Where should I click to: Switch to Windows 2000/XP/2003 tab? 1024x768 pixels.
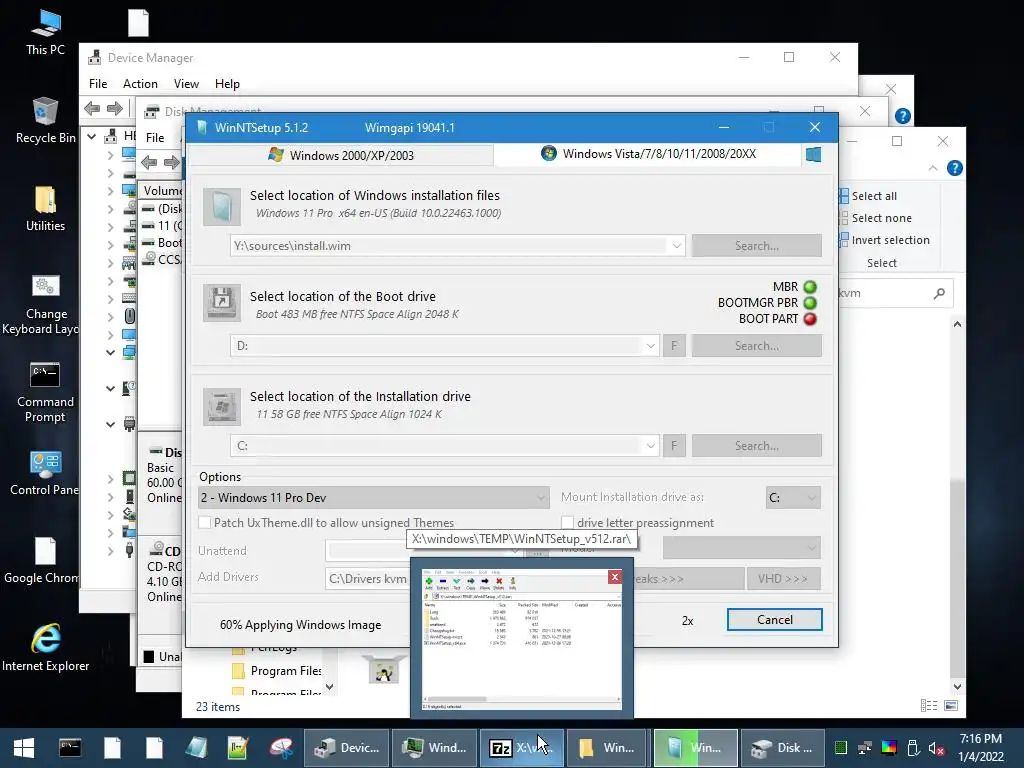pos(341,155)
